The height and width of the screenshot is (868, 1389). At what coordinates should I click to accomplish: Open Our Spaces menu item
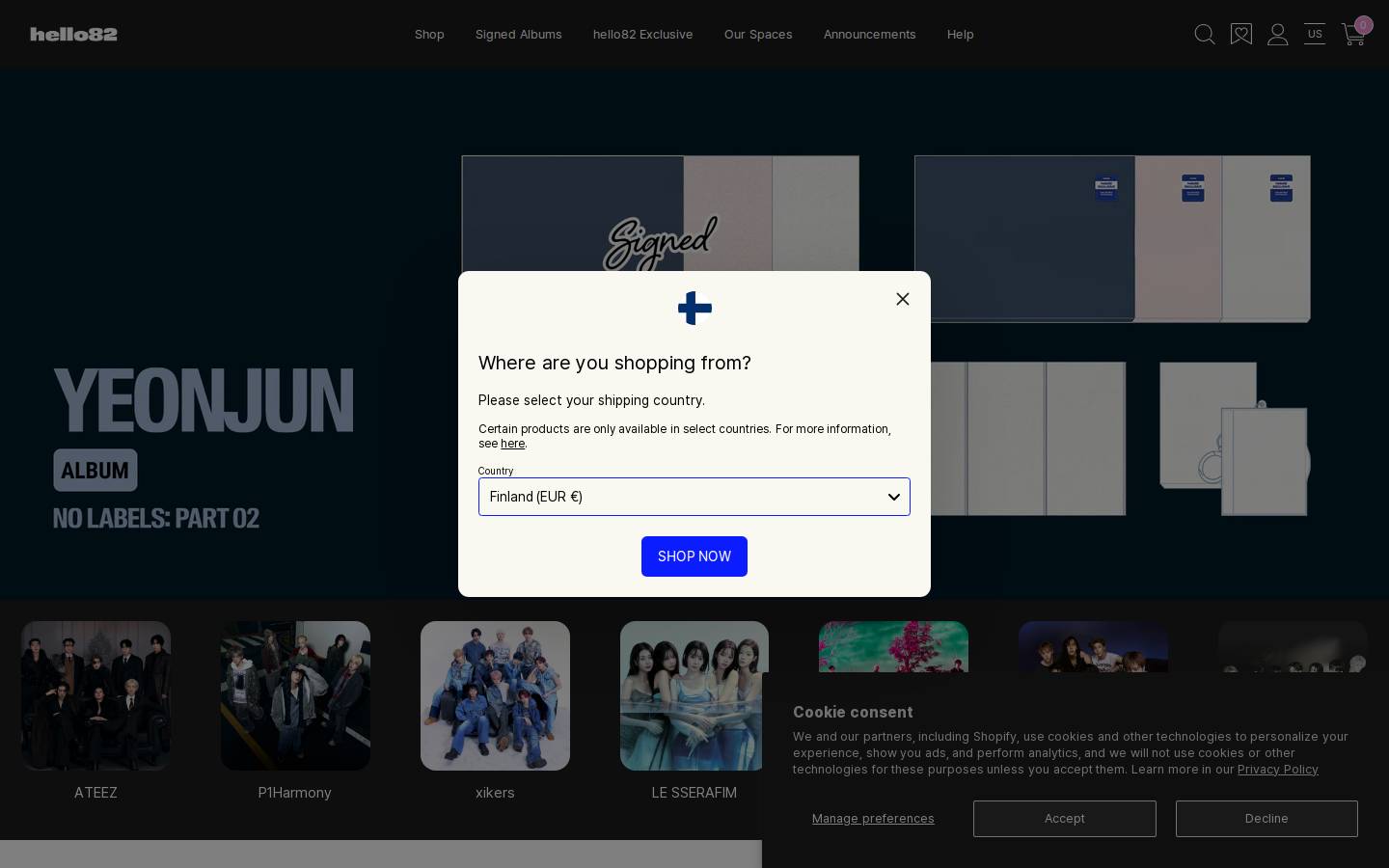click(x=758, y=34)
